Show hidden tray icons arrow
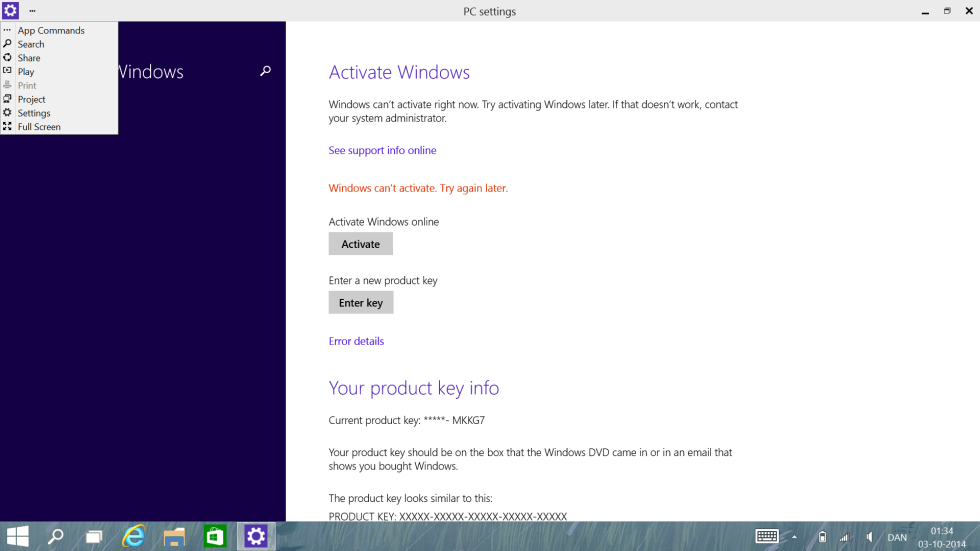This screenshot has width=980, height=551. click(x=794, y=537)
